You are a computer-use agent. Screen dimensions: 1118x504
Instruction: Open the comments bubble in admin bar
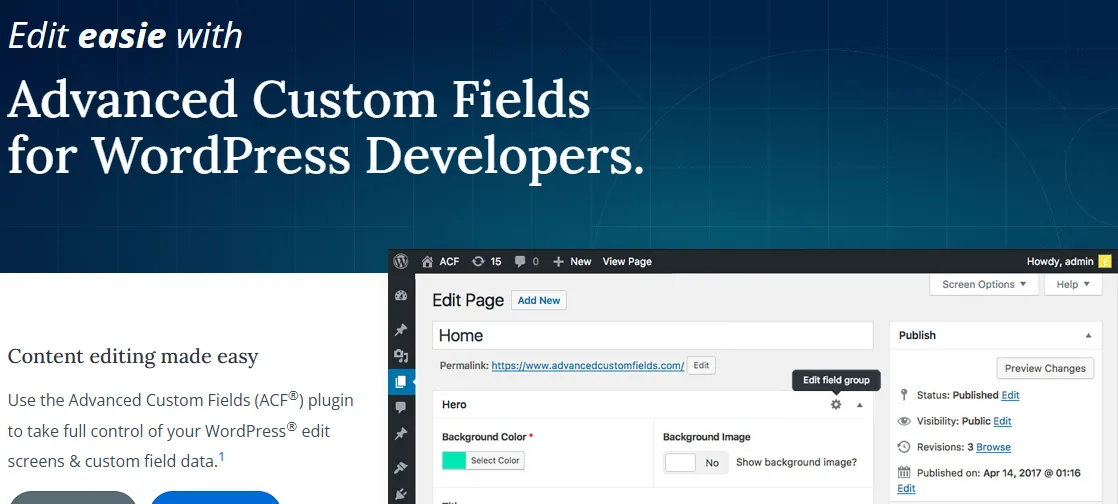pos(526,262)
